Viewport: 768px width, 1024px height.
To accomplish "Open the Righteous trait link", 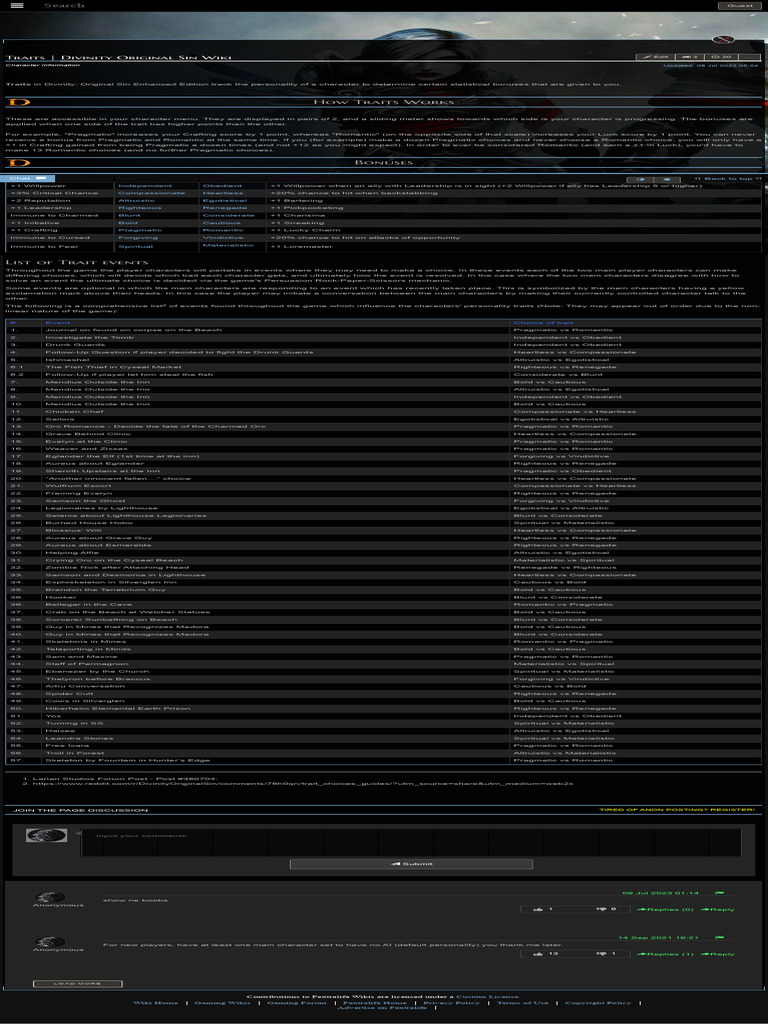I will (x=140, y=208).
